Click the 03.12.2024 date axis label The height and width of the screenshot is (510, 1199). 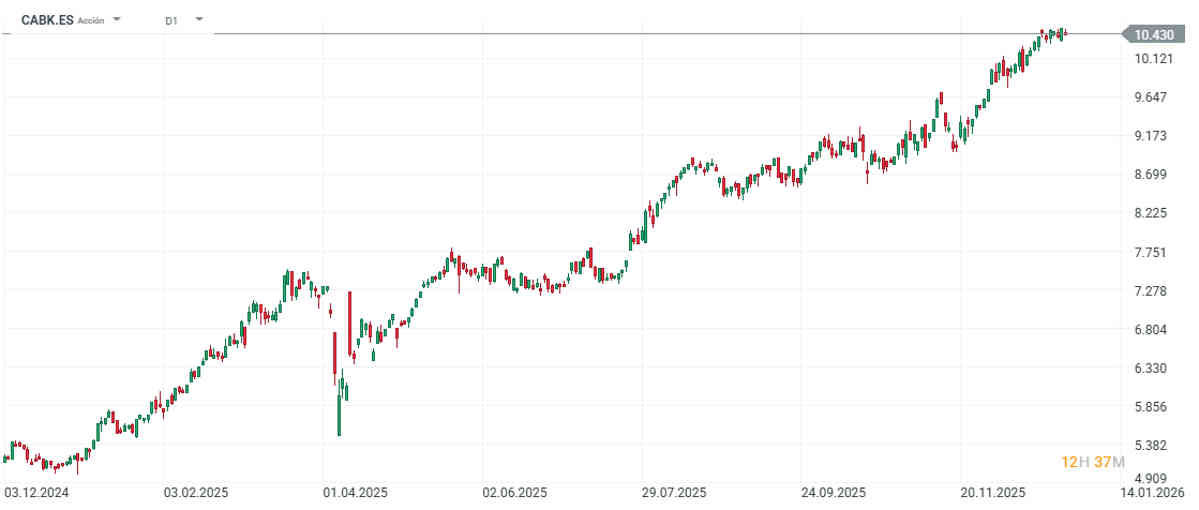coord(37,493)
